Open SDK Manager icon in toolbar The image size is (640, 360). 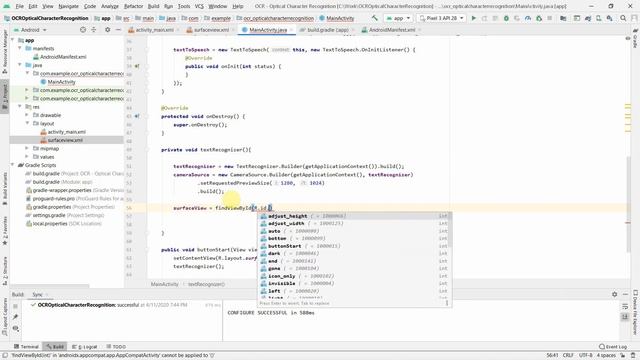tap(609, 18)
